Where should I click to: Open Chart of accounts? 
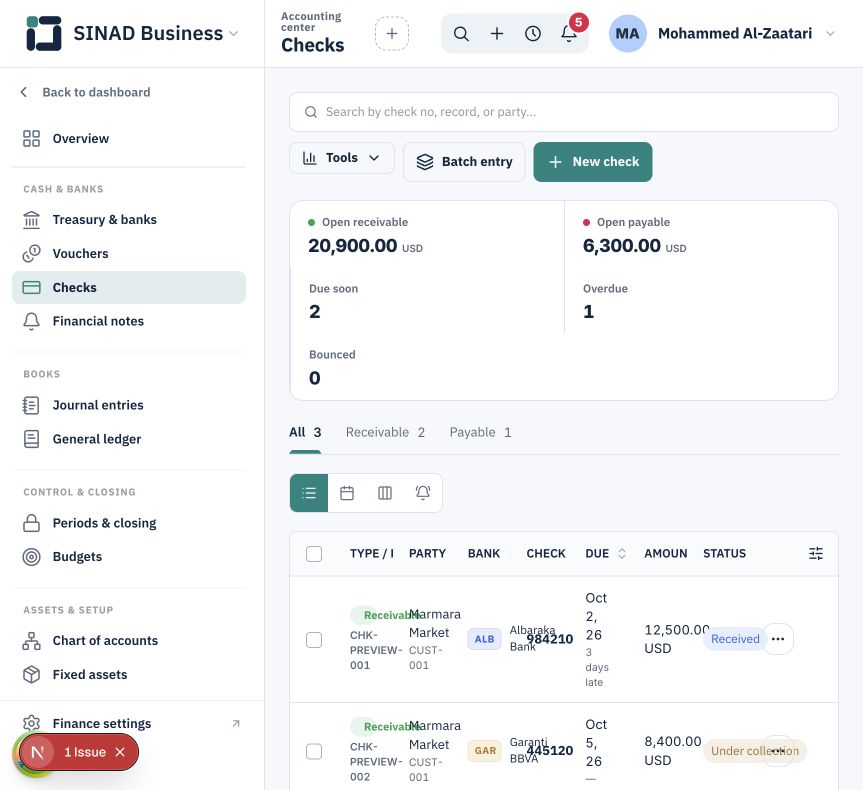point(129,641)
